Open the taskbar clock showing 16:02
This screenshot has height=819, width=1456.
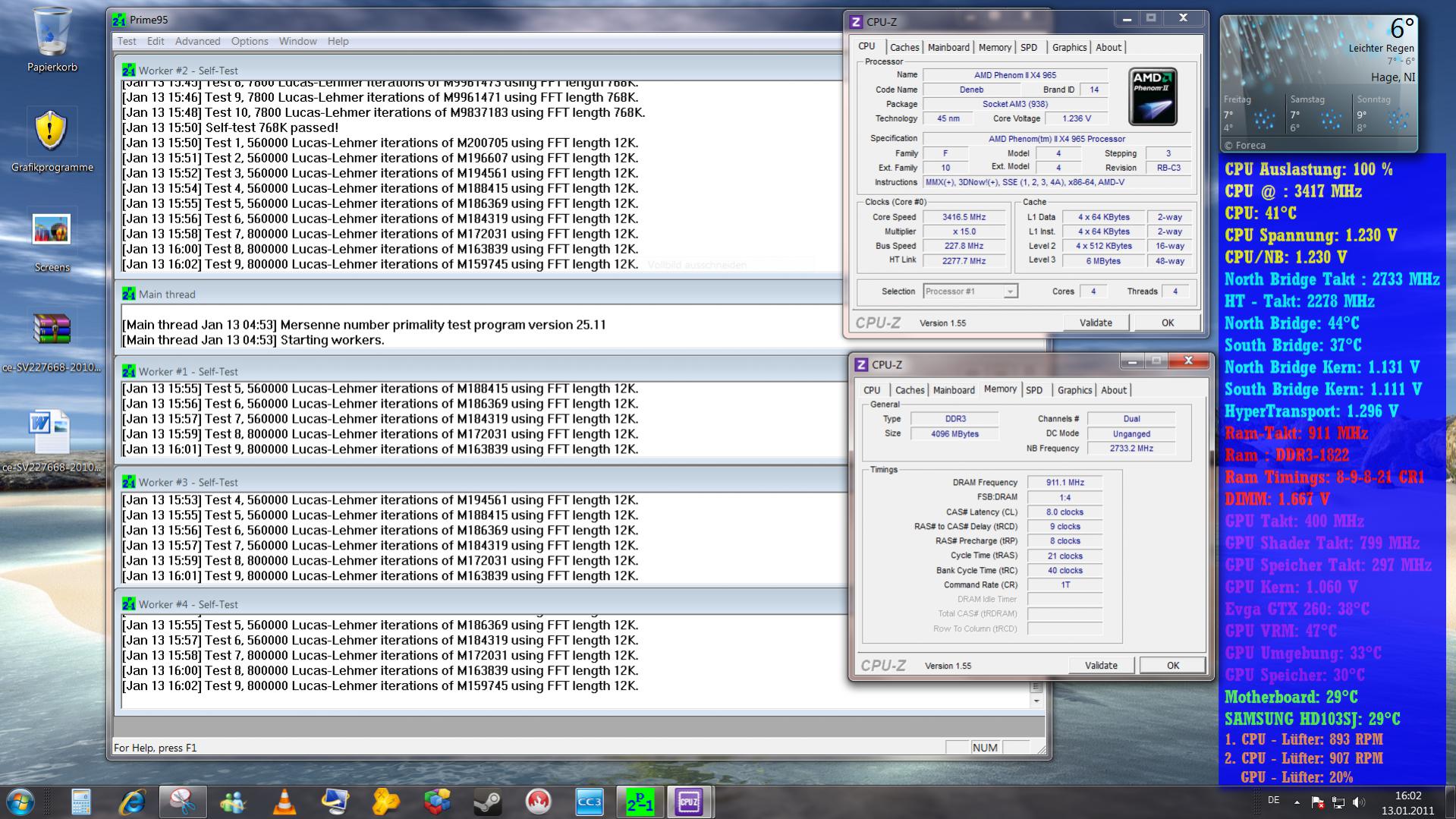click(1407, 802)
